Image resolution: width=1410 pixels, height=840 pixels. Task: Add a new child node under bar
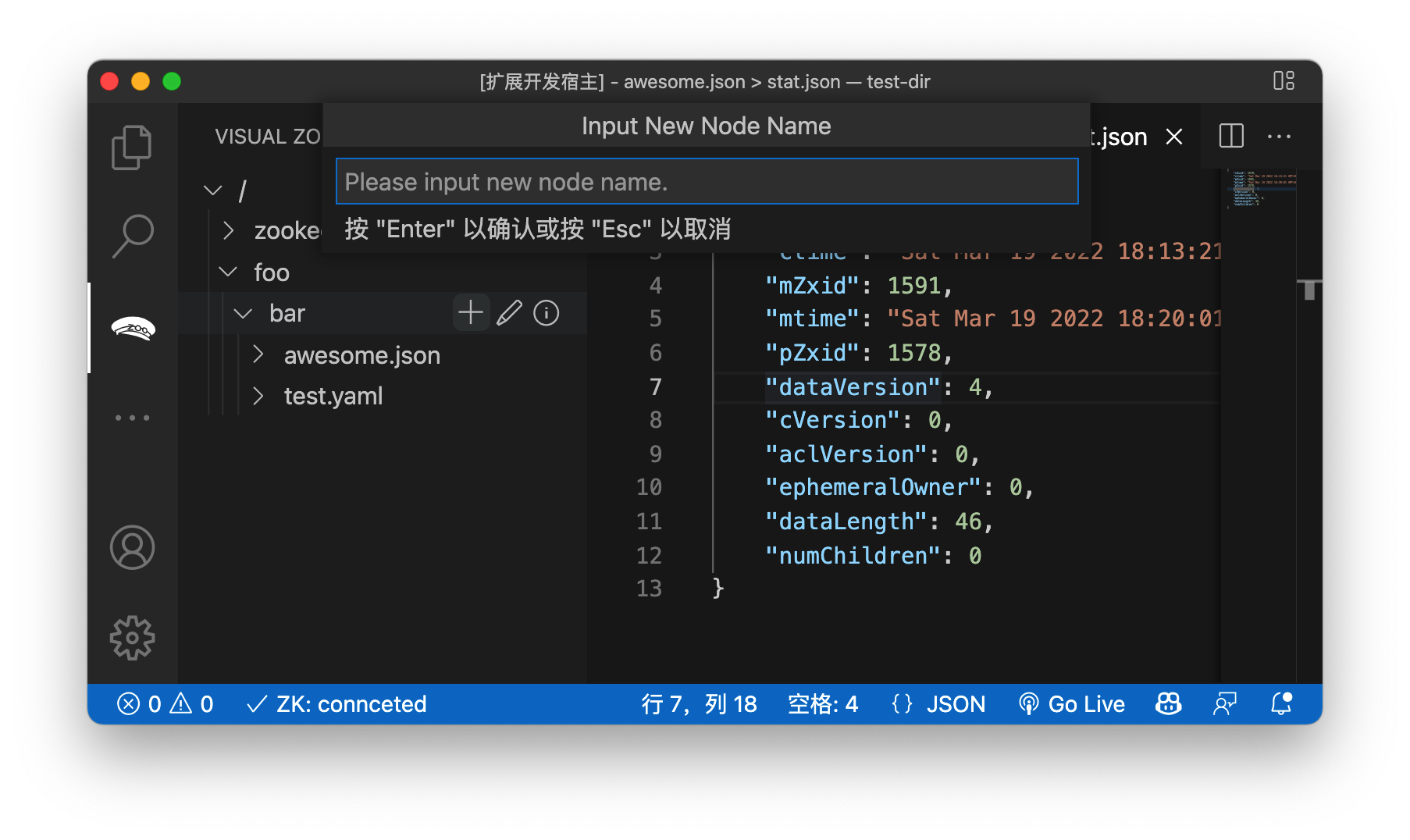coord(471,313)
